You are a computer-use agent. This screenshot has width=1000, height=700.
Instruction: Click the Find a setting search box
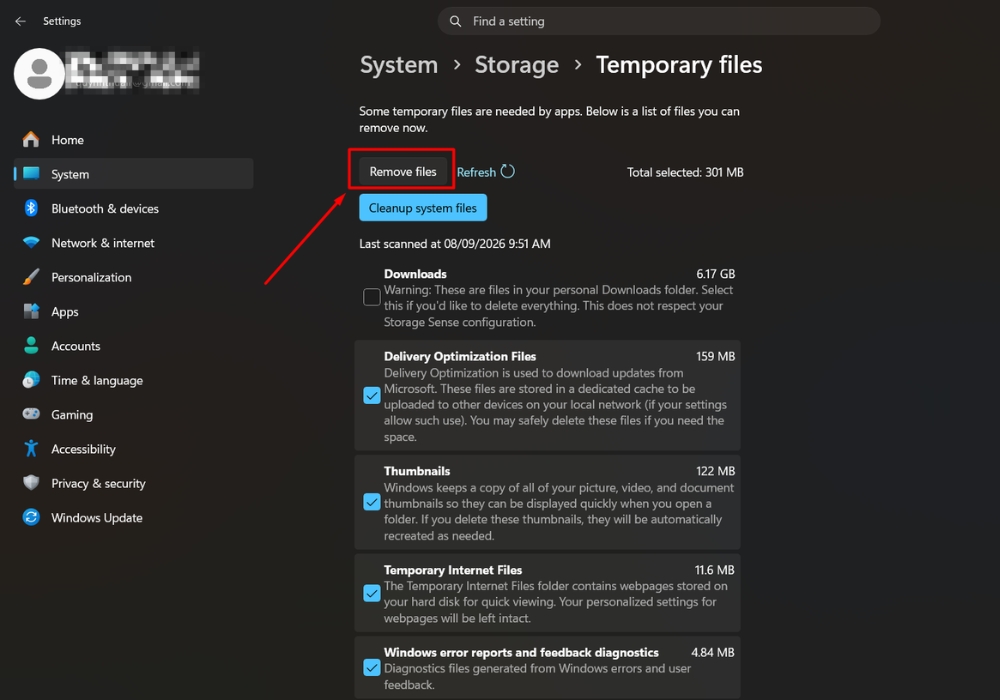pos(659,21)
